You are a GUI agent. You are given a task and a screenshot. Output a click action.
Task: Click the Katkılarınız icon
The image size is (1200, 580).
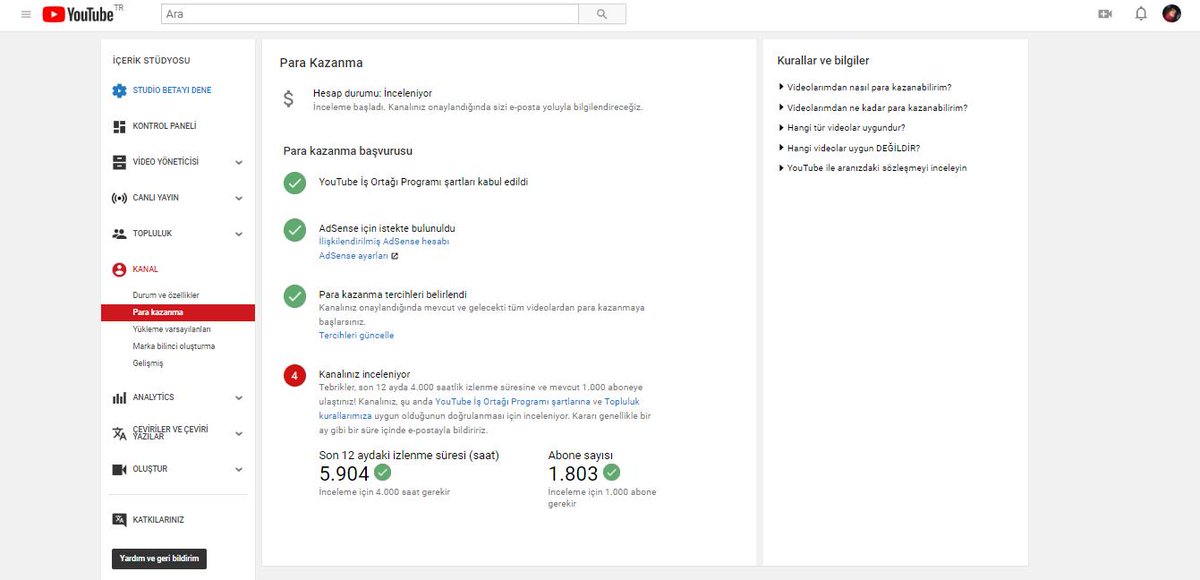119,520
